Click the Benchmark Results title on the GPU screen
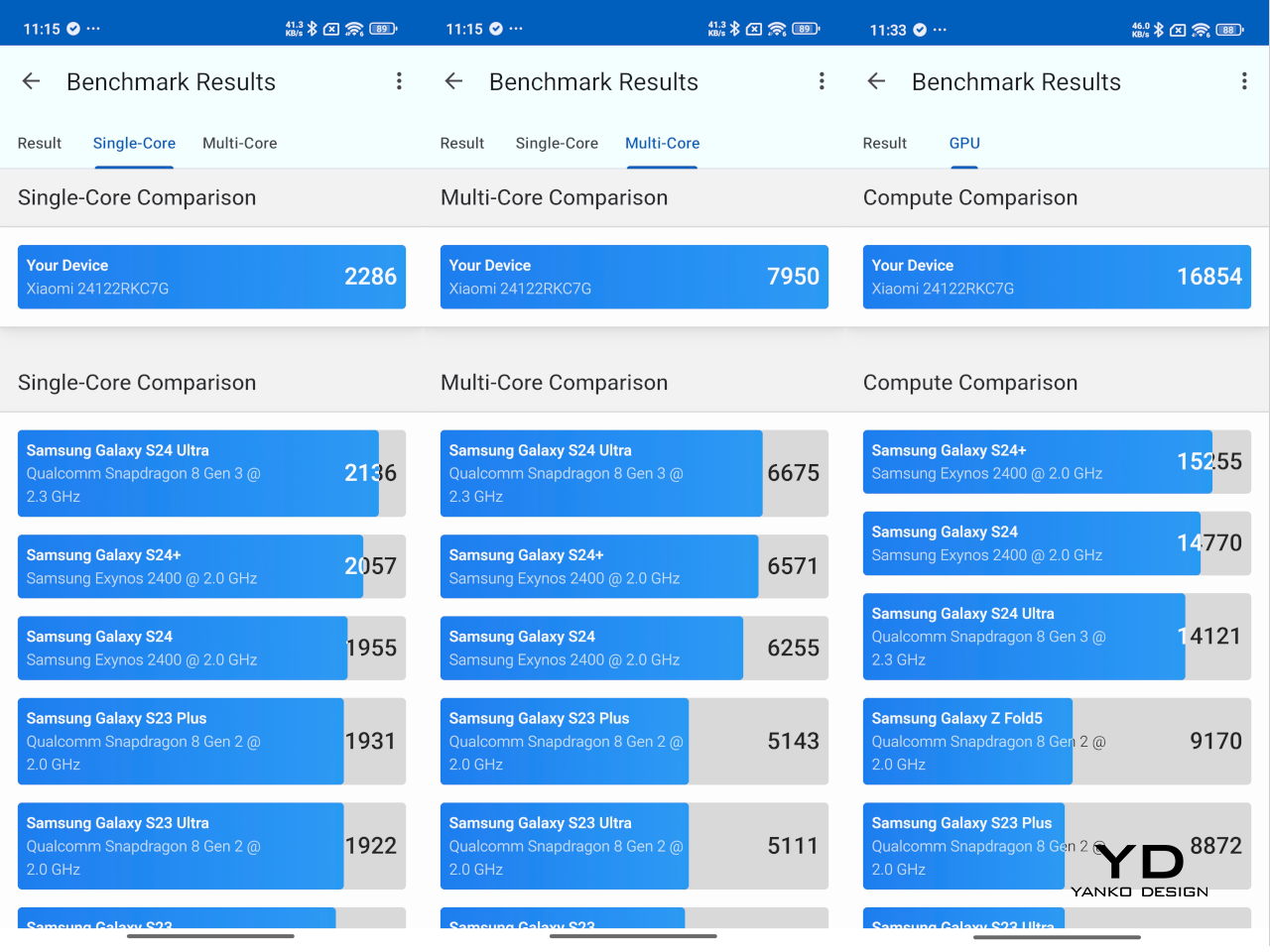Viewport: 1270px width, 952px height. pos(1016,81)
